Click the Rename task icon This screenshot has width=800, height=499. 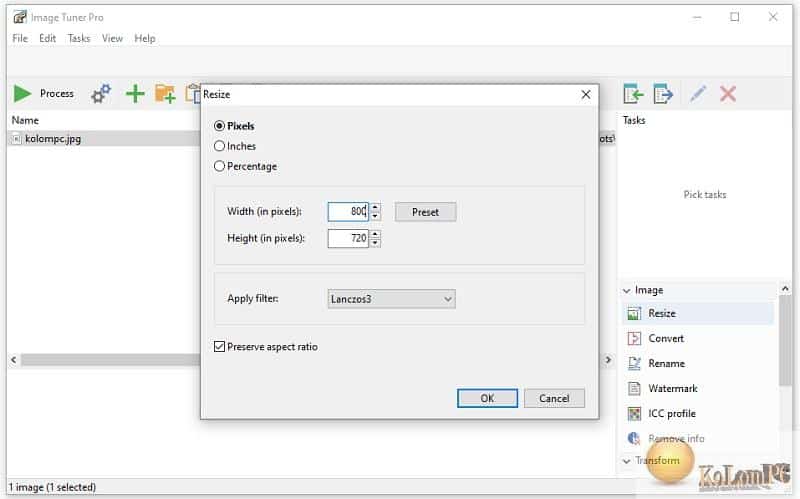tap(634, 363)
